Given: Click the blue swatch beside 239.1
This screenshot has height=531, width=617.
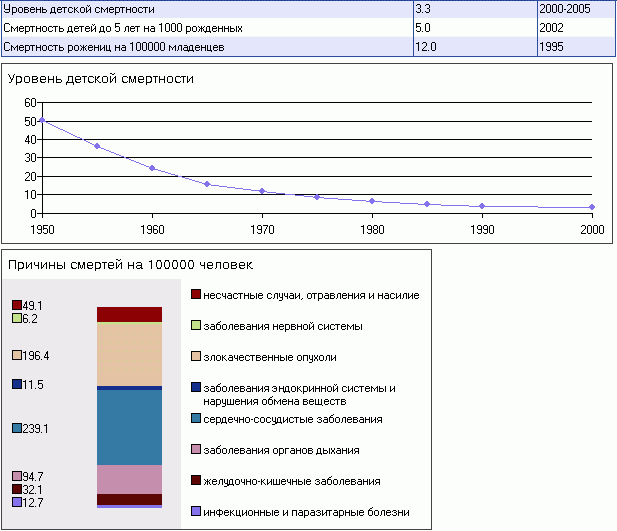Looking at the screenshot, I should pos(16,428).
